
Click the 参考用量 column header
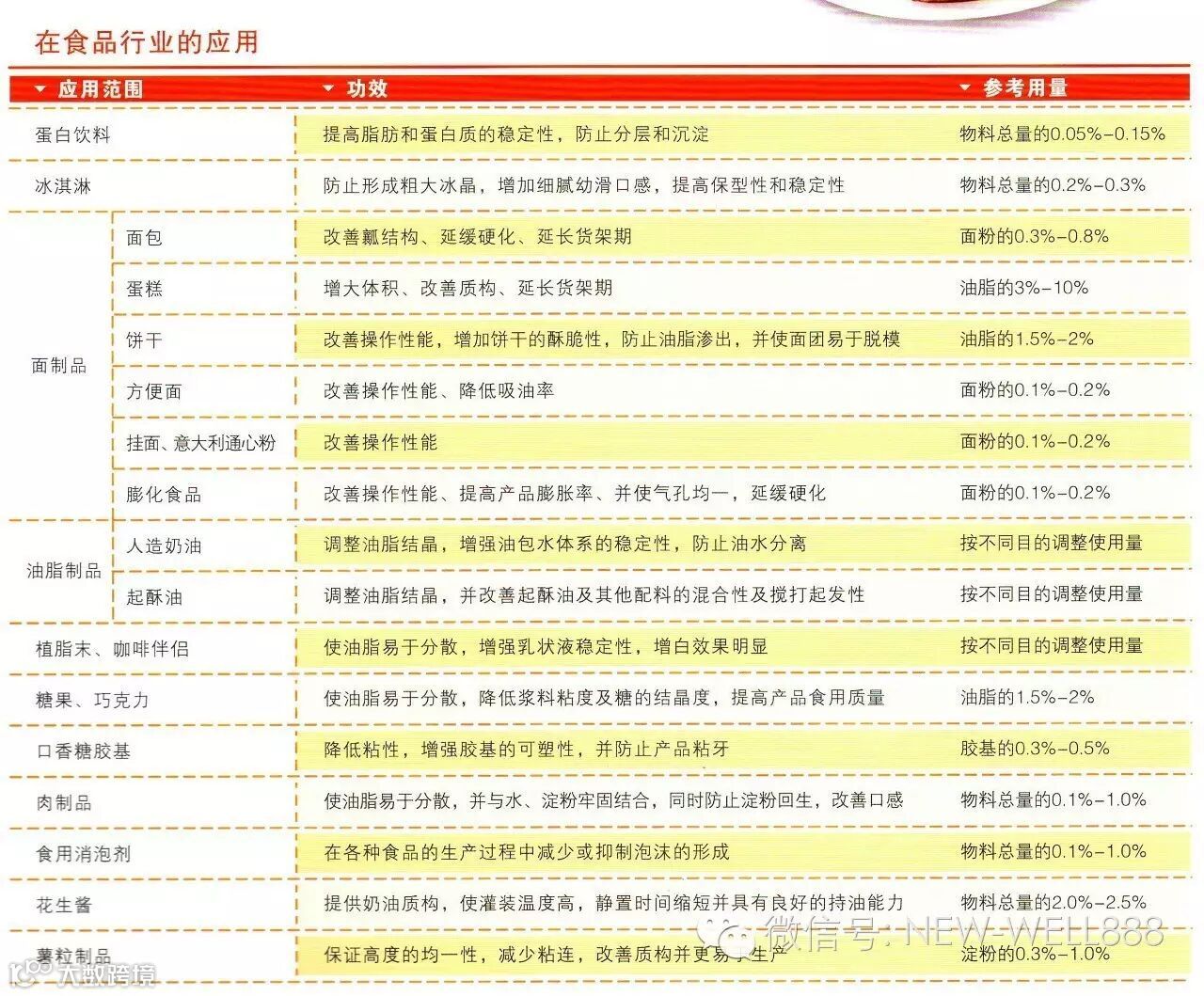(x=1025, y=87)
